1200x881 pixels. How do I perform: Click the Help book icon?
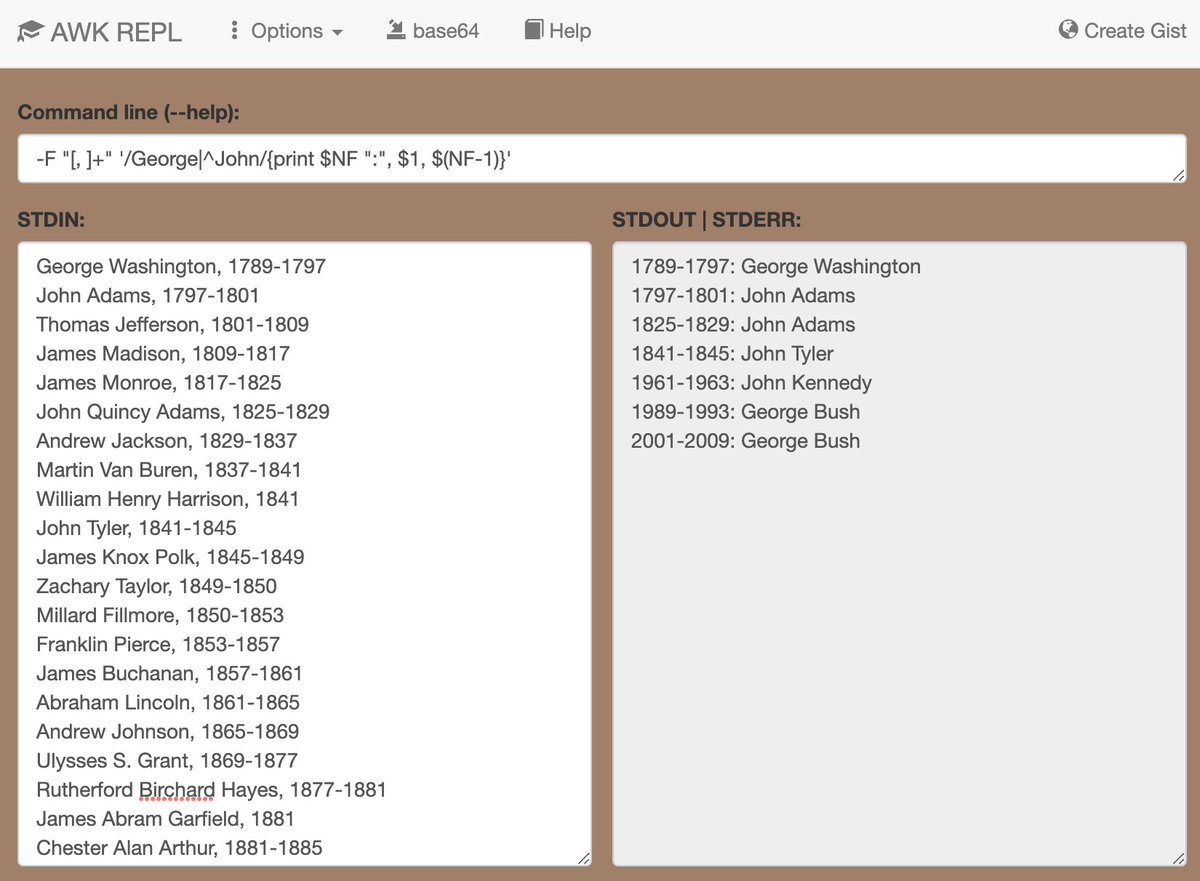point(534,31)
